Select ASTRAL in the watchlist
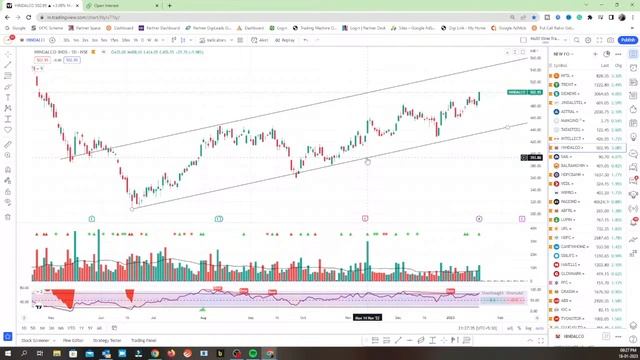The image size is (640, 360). (587, 111)
